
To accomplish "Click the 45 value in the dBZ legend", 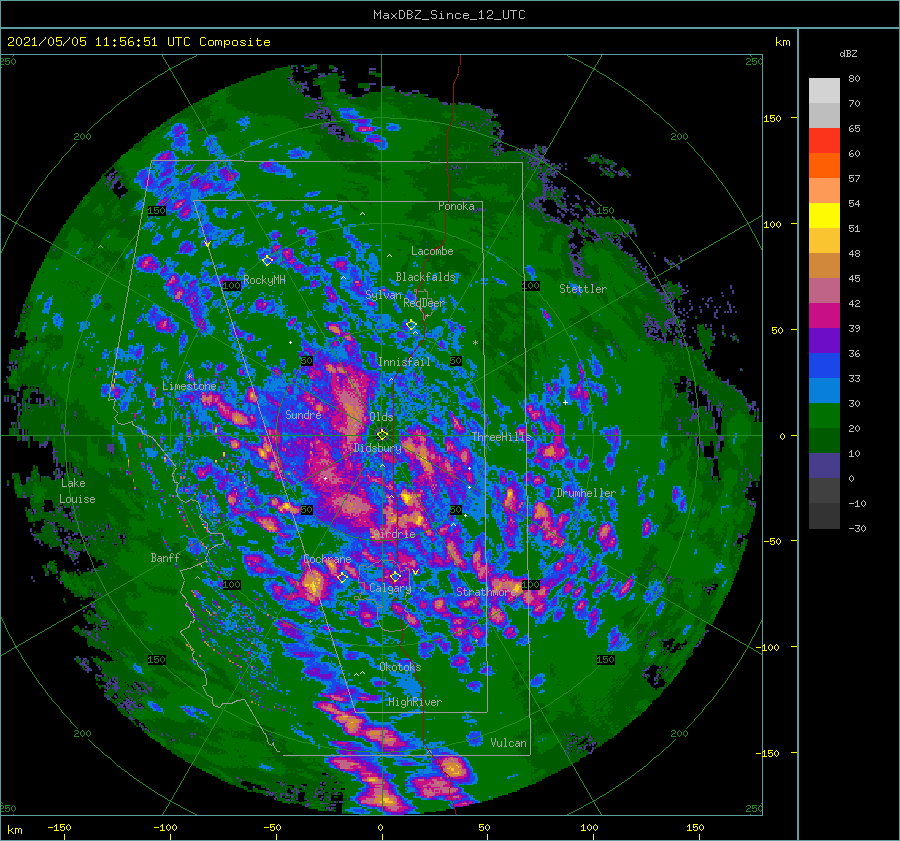I will [x=854, y=278].
